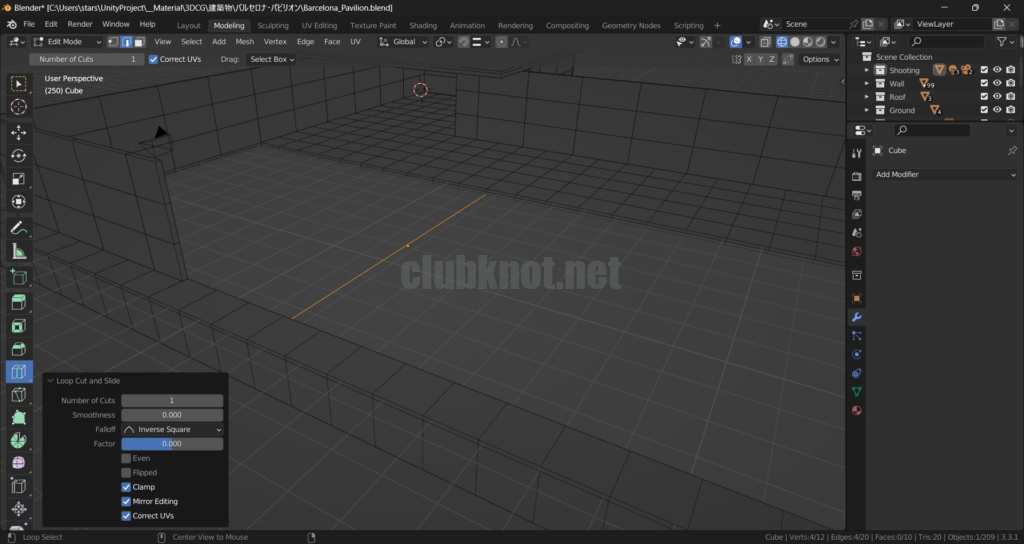Enable X-ray view toggle in header
Viewport: 1024px width, 544px height.
point(765,42)
